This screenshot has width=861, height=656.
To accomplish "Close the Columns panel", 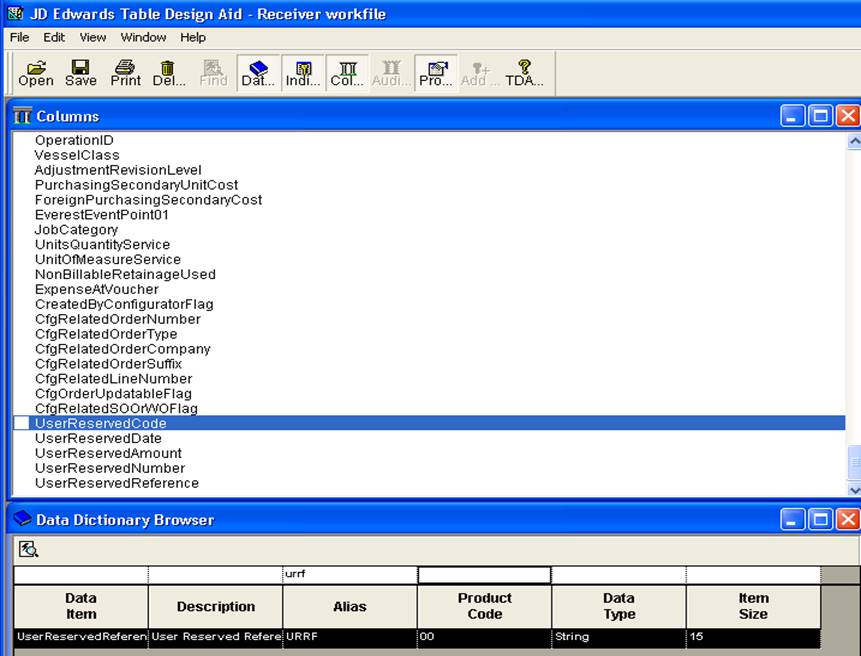I will coord(848,116).
